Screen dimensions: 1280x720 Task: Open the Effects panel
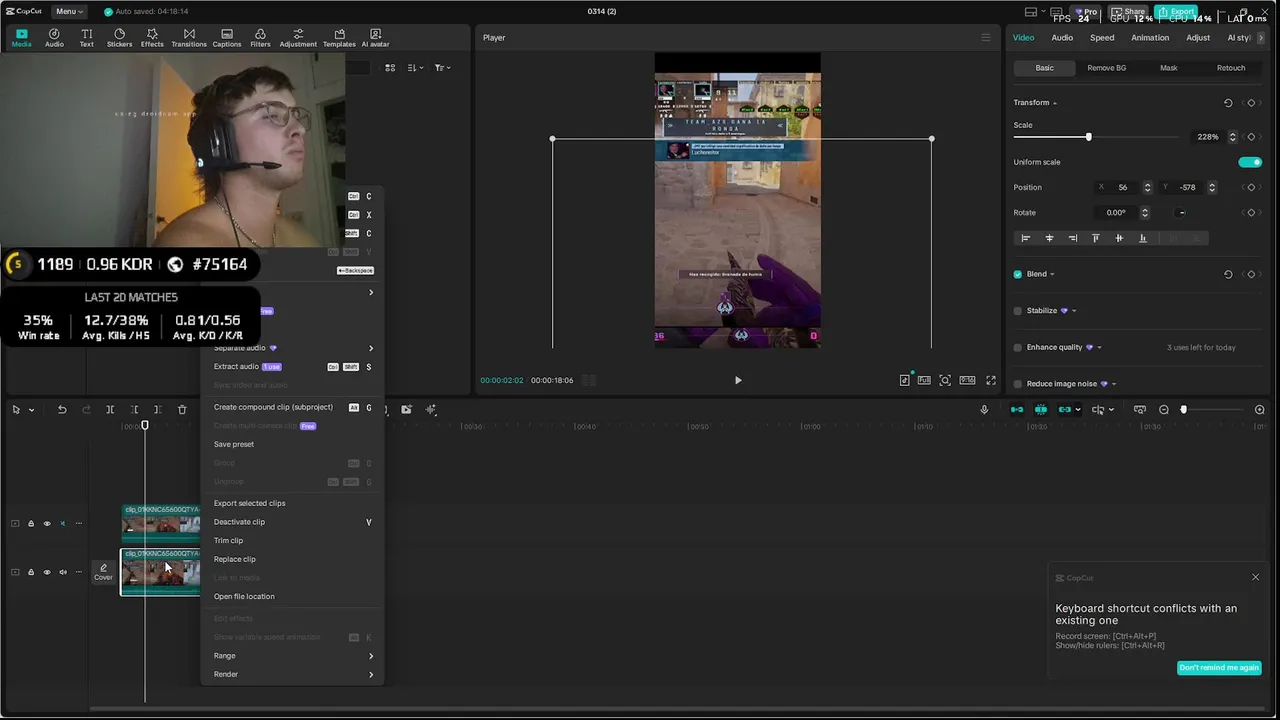click(x=152, y=38)
